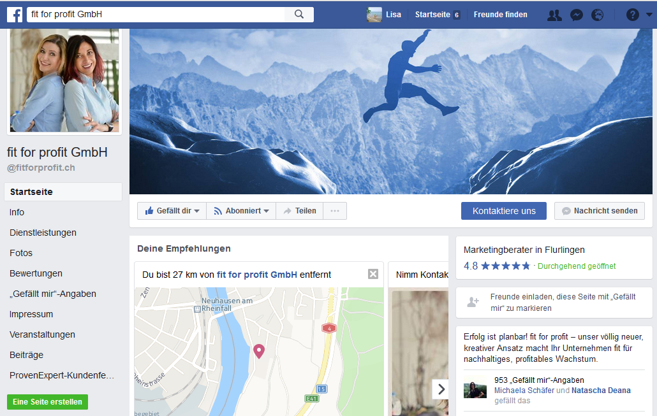657x416 pixels.
Task: Open the help question mark icon
Action: click(632, 15)
